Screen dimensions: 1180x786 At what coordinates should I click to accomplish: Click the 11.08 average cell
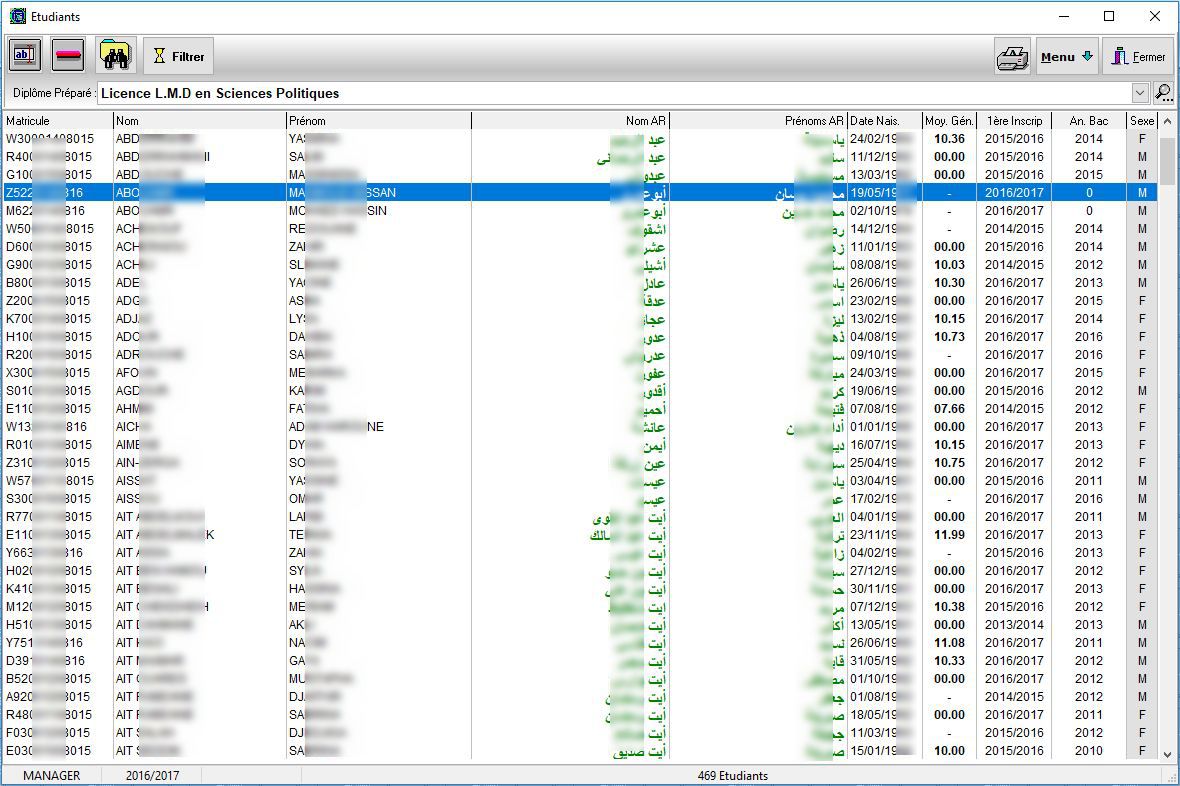[949, 643]
